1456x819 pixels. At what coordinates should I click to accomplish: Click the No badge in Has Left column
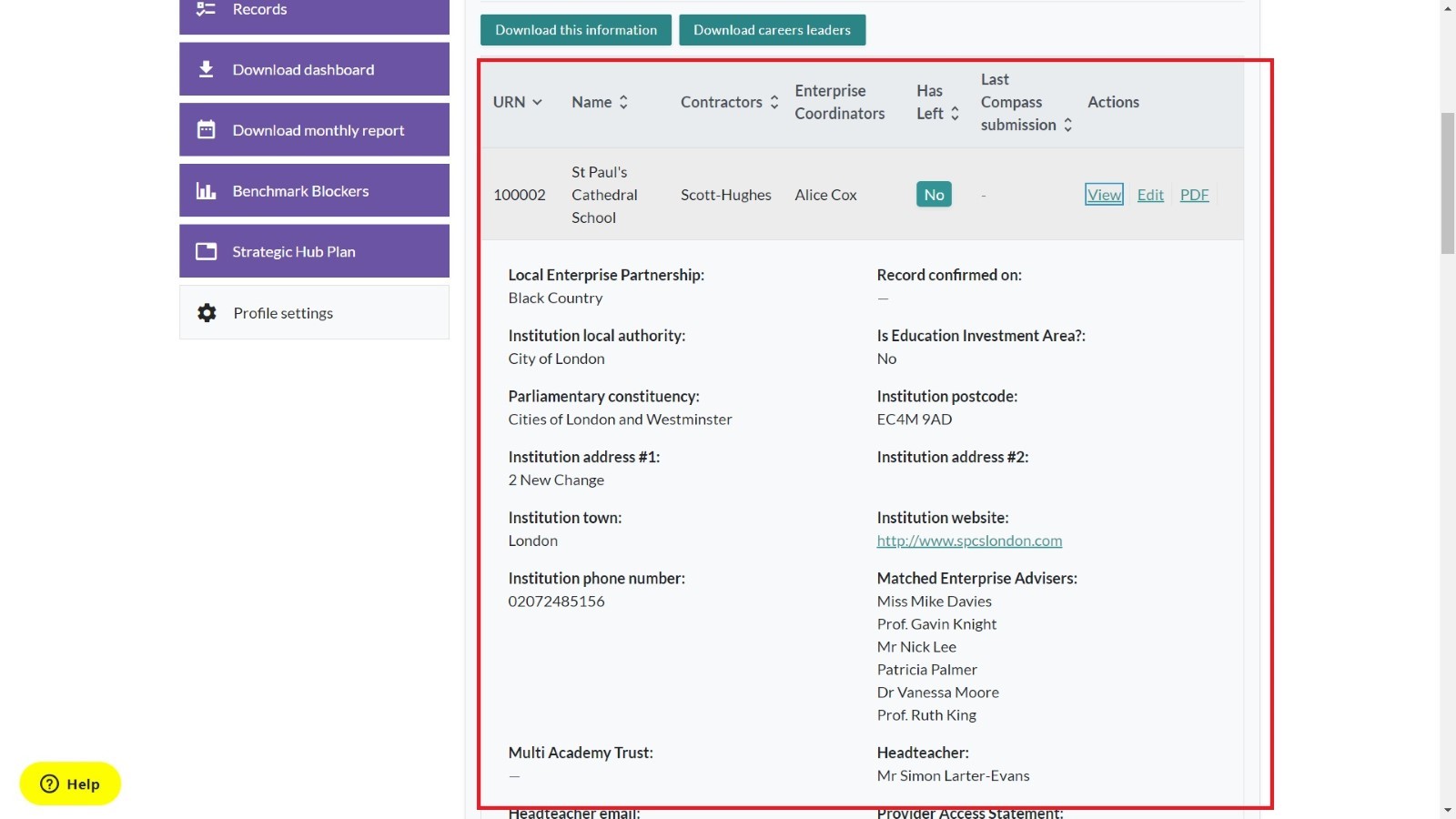click(934, 195)
